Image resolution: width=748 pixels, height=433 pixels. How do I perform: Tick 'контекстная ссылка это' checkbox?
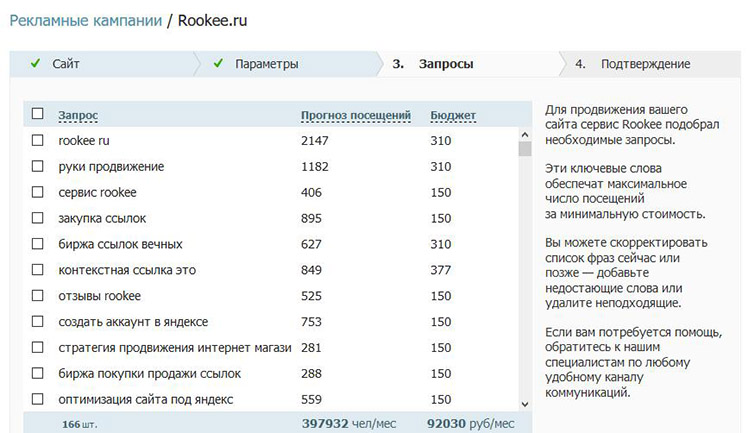[x=37, y=269]
